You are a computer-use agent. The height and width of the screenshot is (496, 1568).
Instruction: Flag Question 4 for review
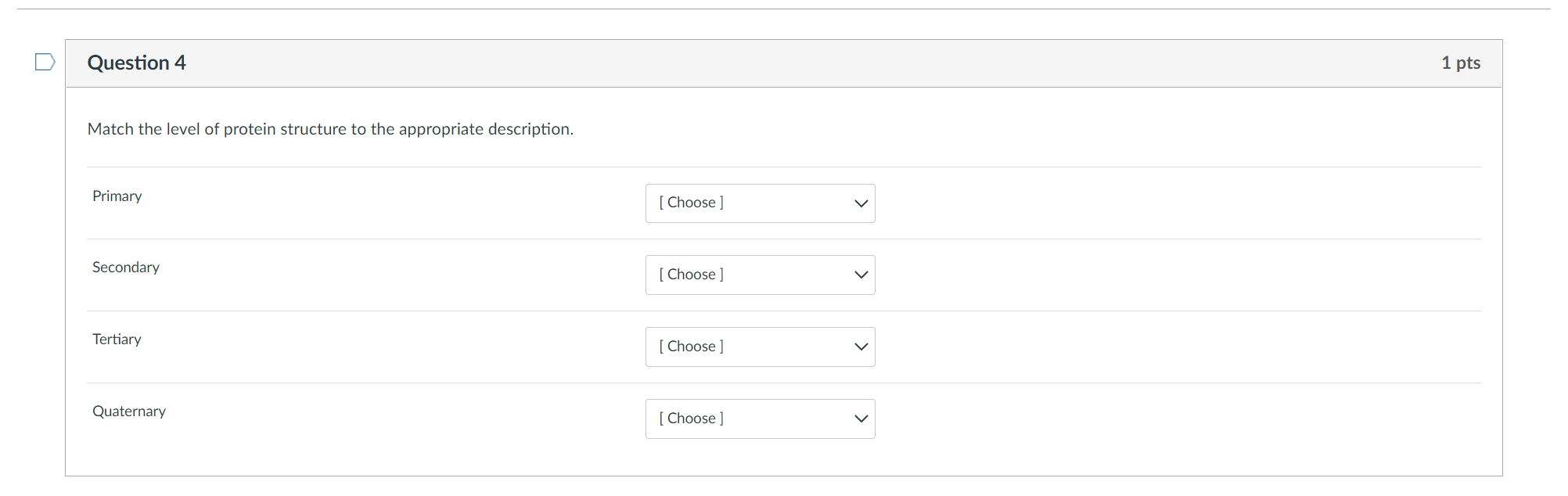point(45,62)
